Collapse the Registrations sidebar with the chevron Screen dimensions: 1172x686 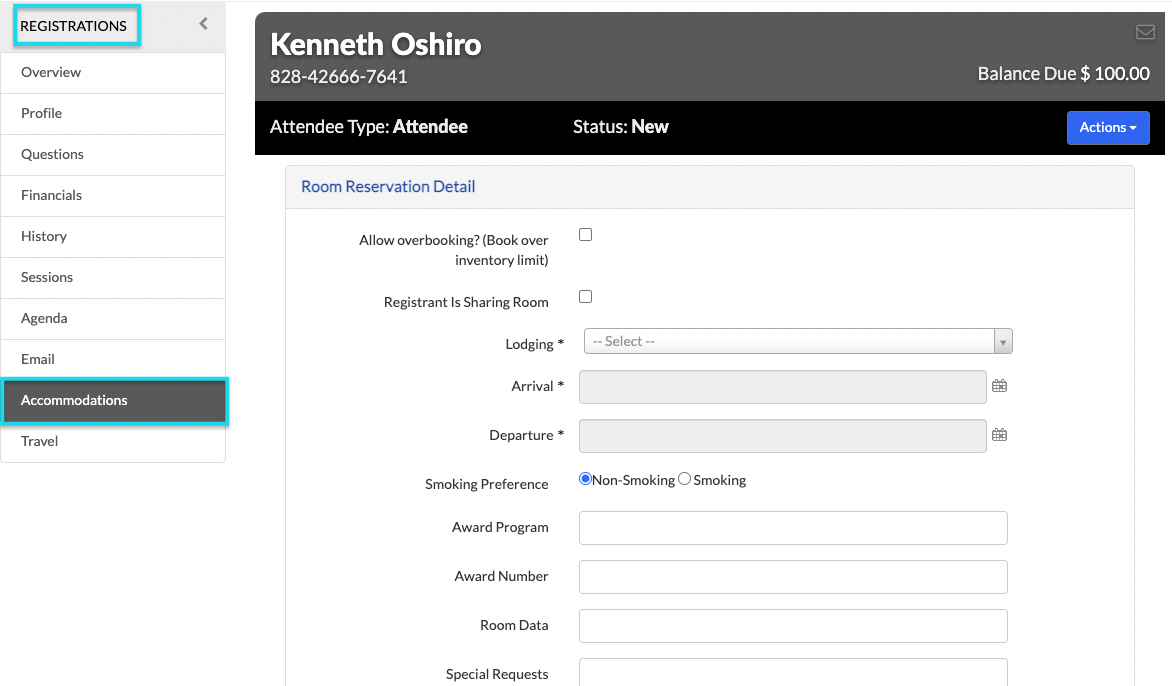click(x=203, y=24)
